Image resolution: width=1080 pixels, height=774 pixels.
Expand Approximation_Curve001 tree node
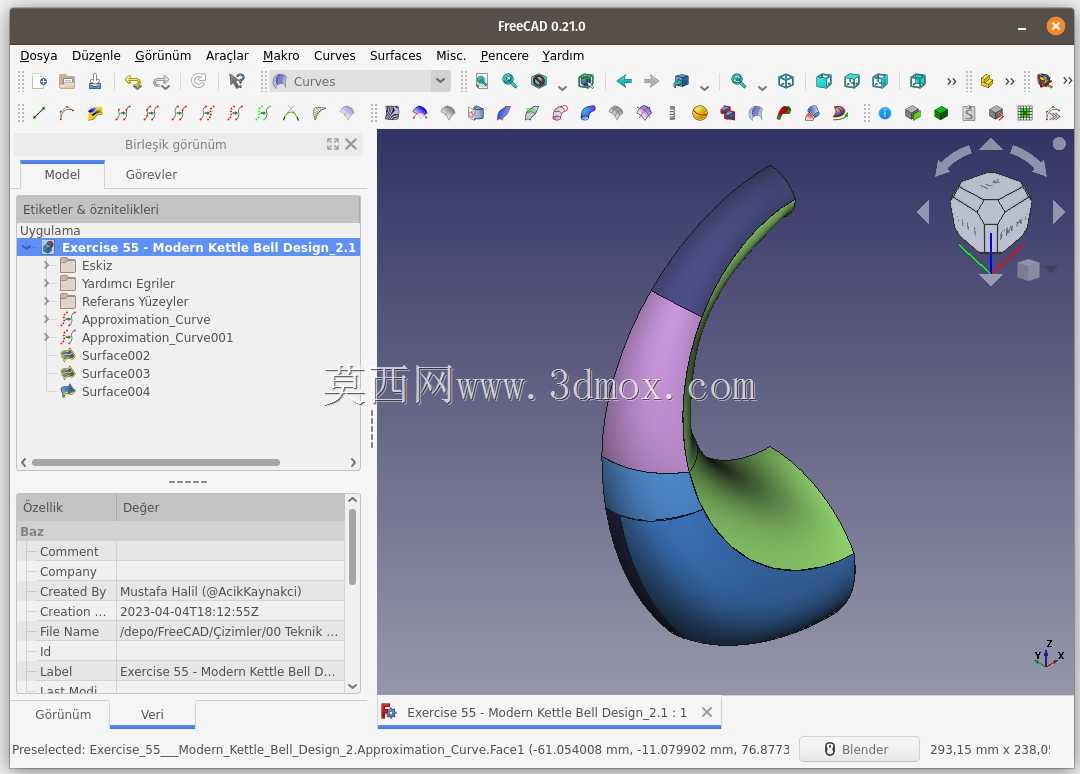click(47, 337)
